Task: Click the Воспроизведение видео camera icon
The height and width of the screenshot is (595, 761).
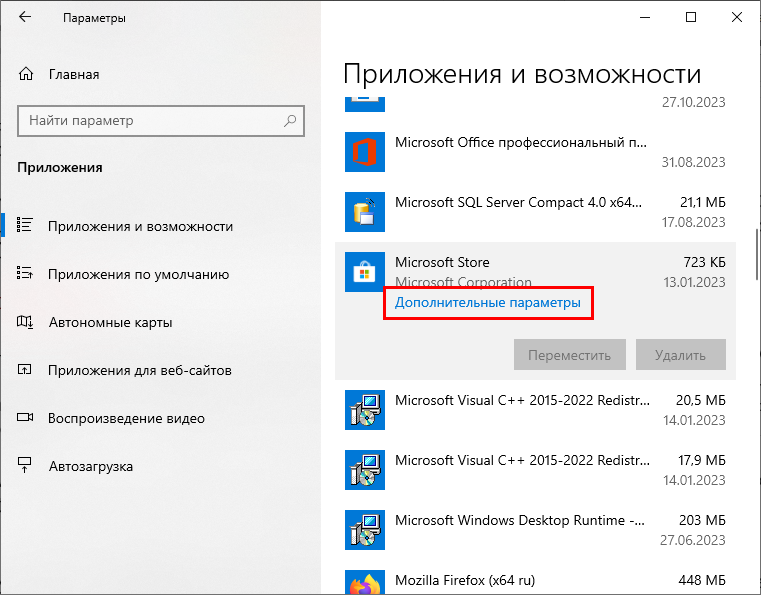Action: (x=25, y=417)
